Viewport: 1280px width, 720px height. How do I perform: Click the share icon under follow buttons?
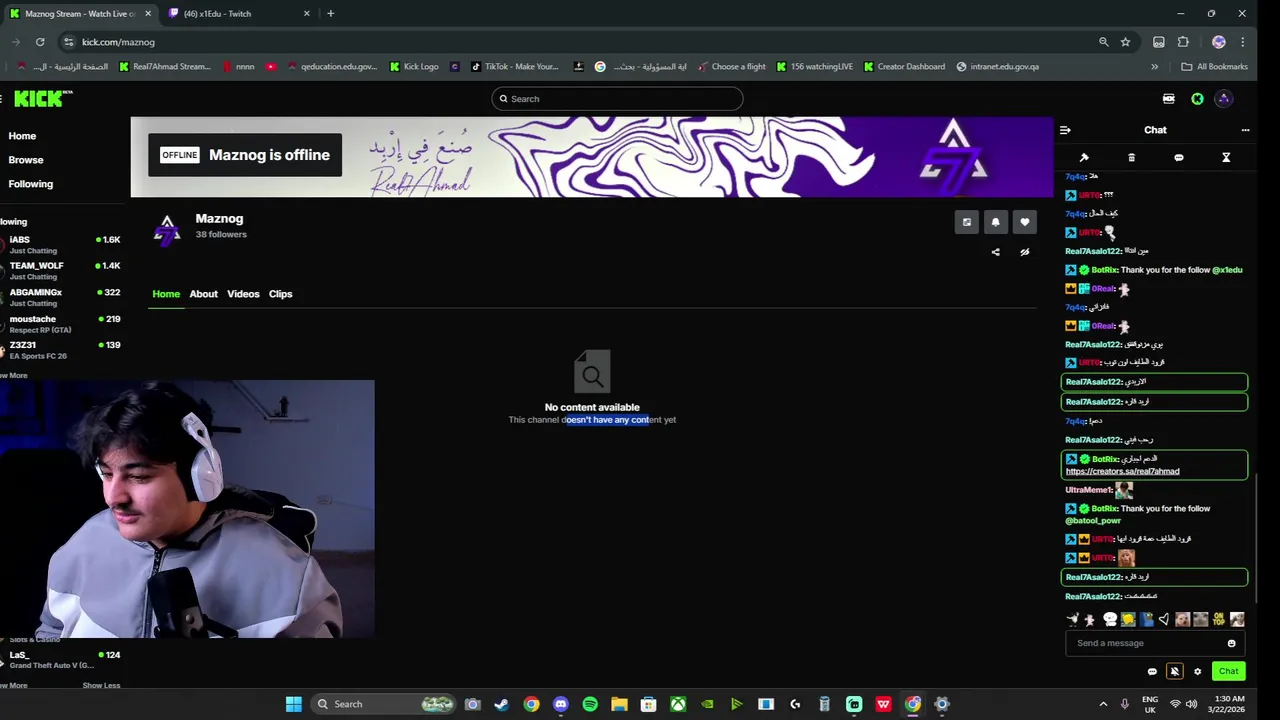[995, 252]
